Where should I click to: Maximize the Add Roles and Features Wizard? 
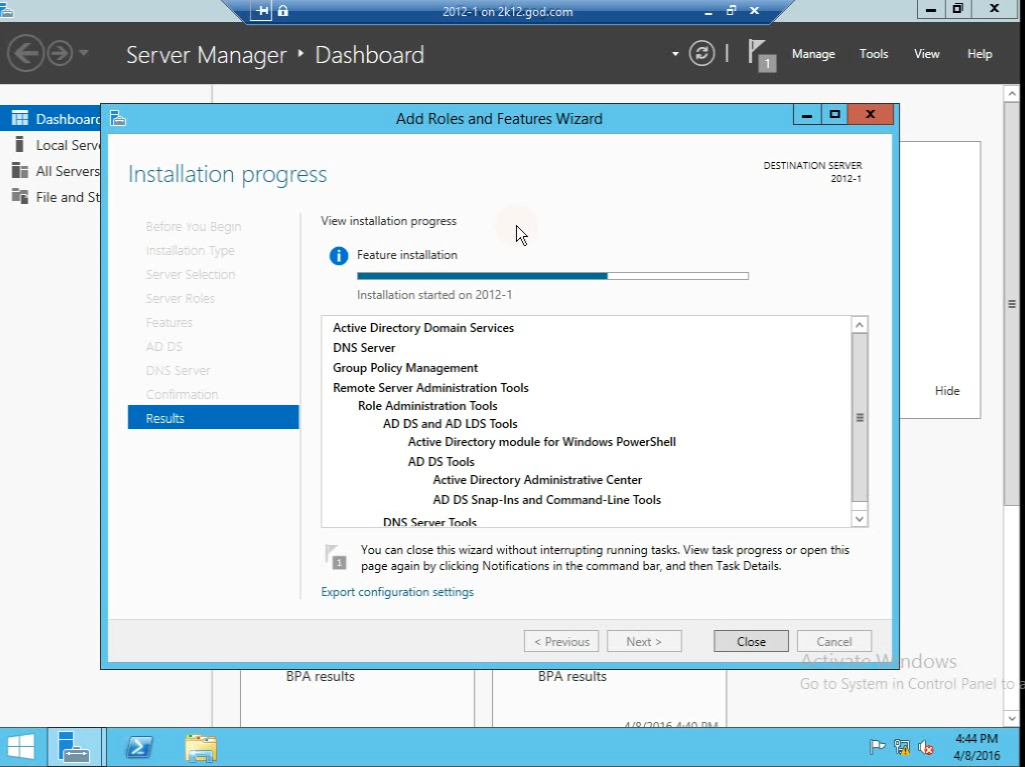pos(834,115)
